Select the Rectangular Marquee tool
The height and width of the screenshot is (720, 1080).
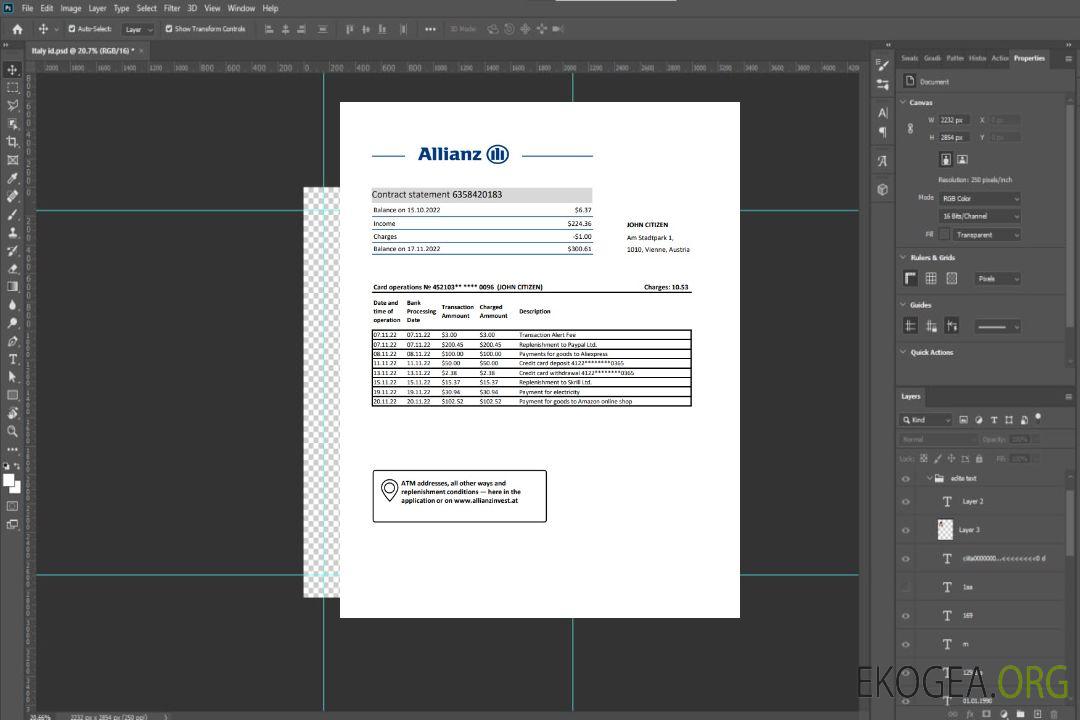tap(12, 88)
